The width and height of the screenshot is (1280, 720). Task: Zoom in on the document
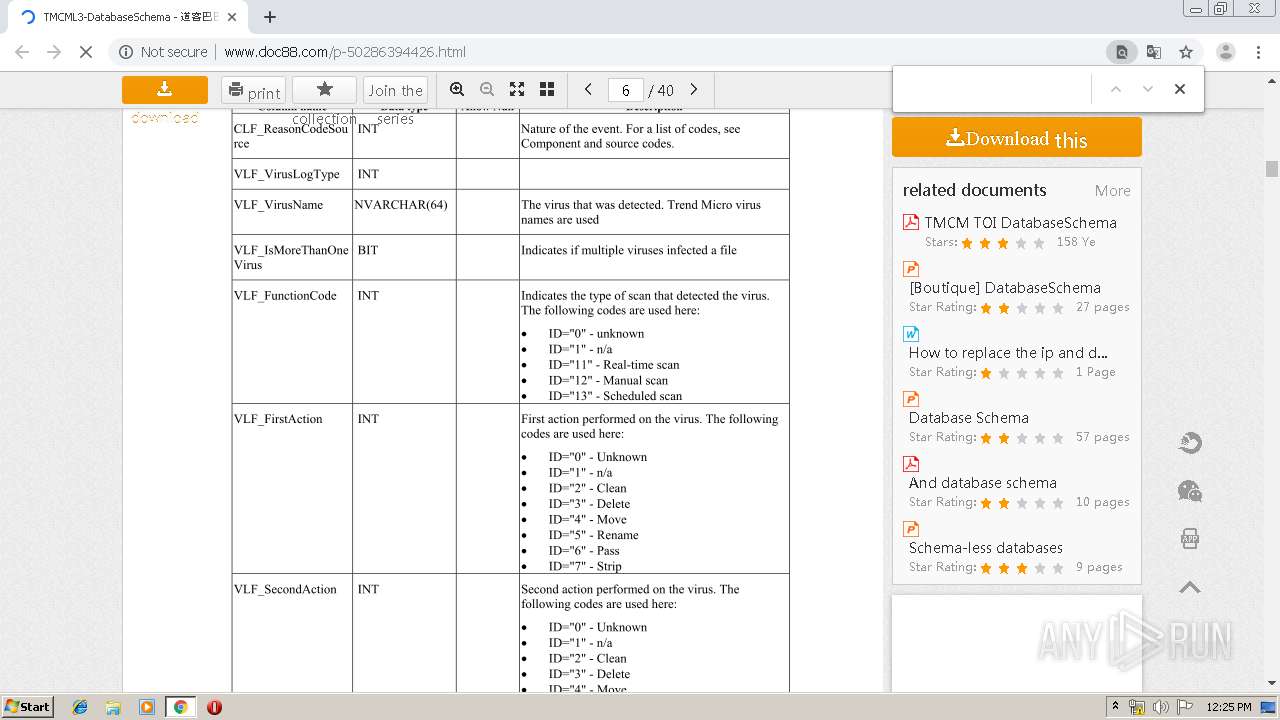pyautogui.click(x=457, y=89)
